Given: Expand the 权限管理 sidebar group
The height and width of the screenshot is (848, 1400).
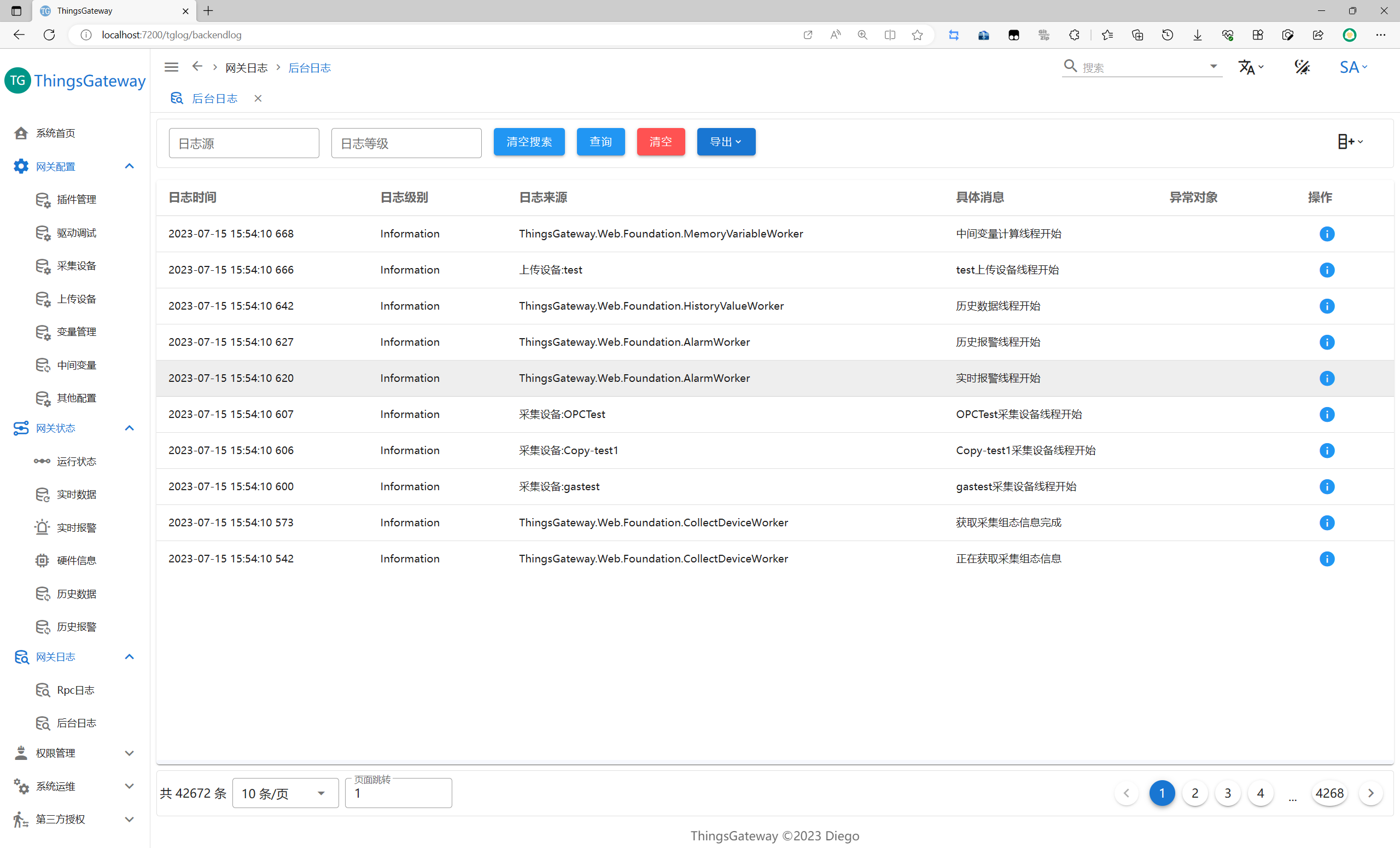Looking at the screenshot, I should pyautogui.click(x=129, y=753).
